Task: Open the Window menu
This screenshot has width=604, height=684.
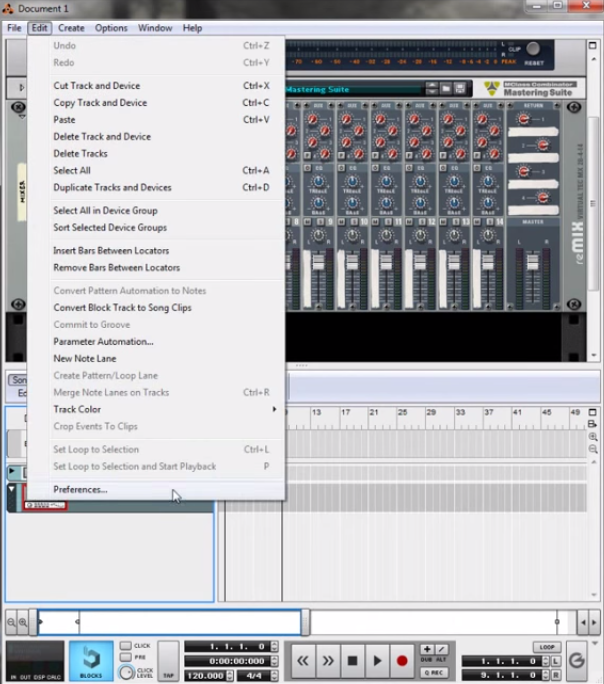Action: pos(155,28)
